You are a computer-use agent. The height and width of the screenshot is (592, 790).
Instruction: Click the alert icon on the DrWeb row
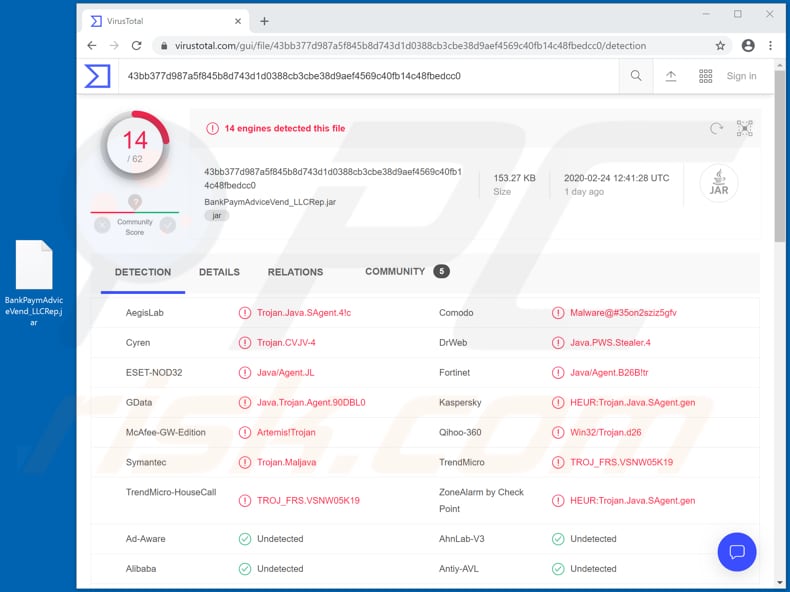tap(558, 343)
